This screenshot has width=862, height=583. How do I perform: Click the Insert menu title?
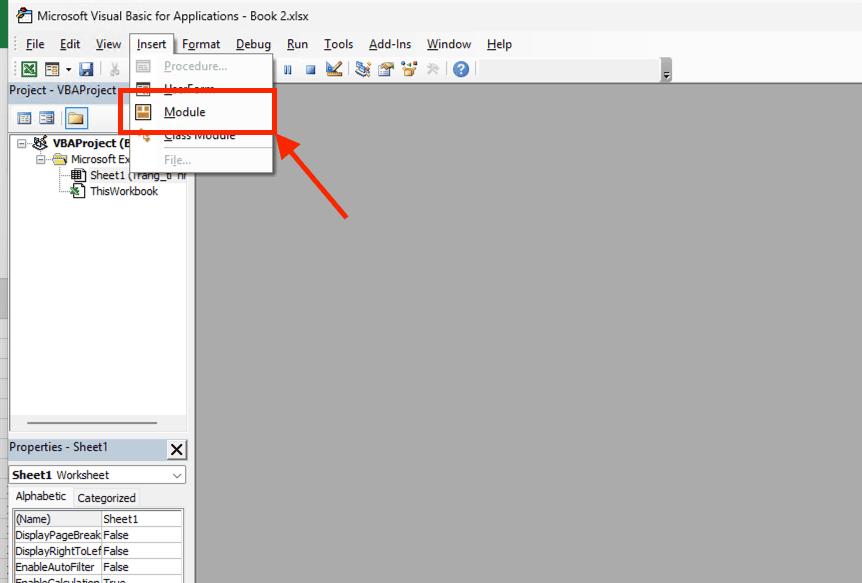point(152,44)
